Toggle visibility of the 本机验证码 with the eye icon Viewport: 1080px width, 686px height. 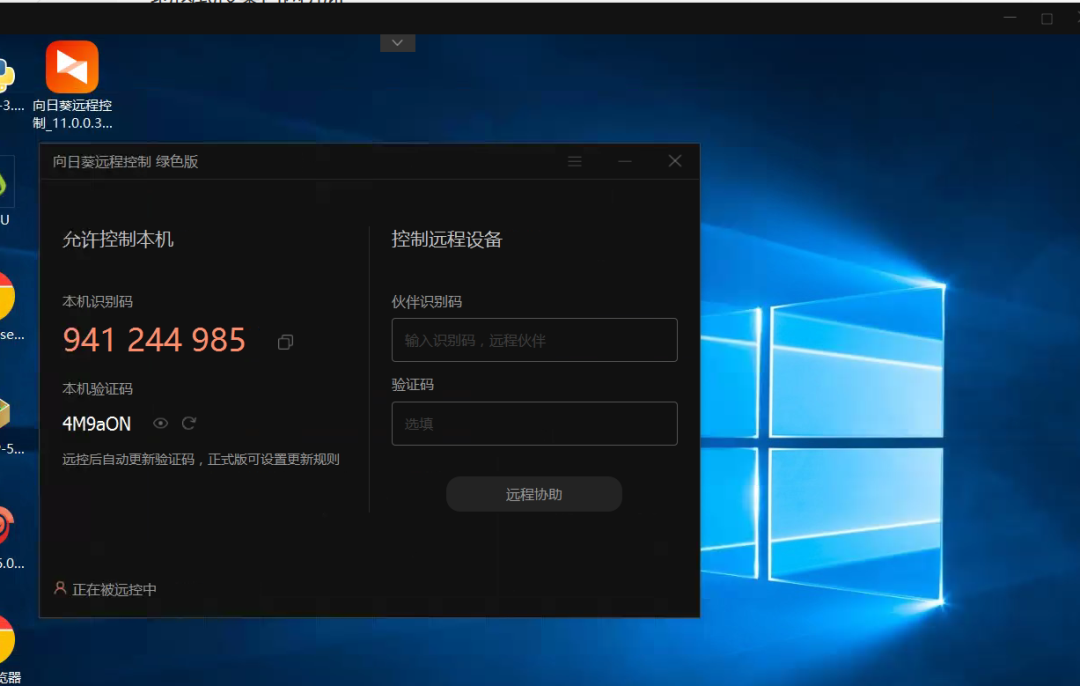click(x=160, y=423)
